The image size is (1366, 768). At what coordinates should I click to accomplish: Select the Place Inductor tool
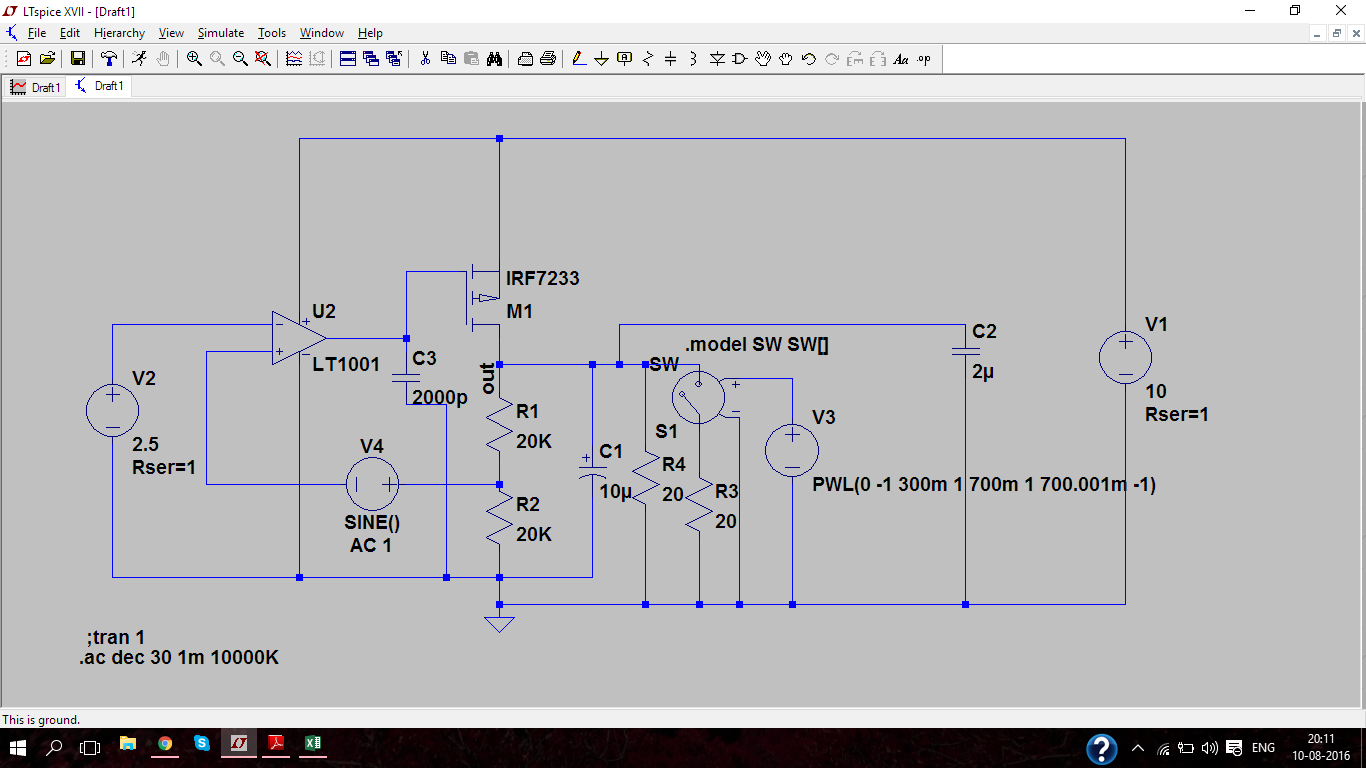[694, 59]
